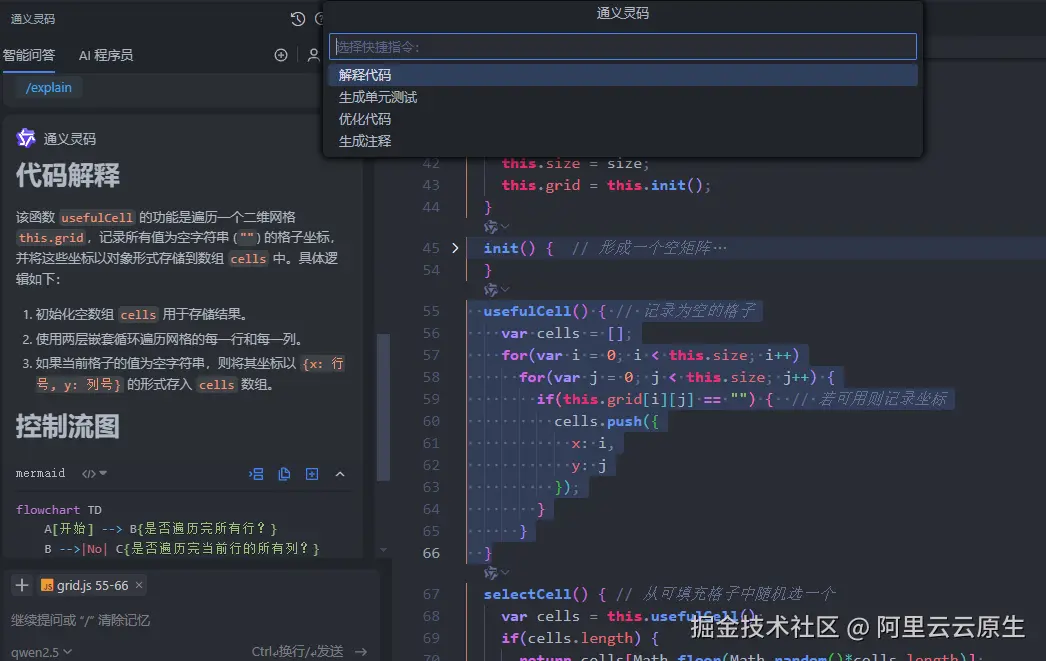
Task: Click line number 45 in the gutter
Action: pos(431,247)
